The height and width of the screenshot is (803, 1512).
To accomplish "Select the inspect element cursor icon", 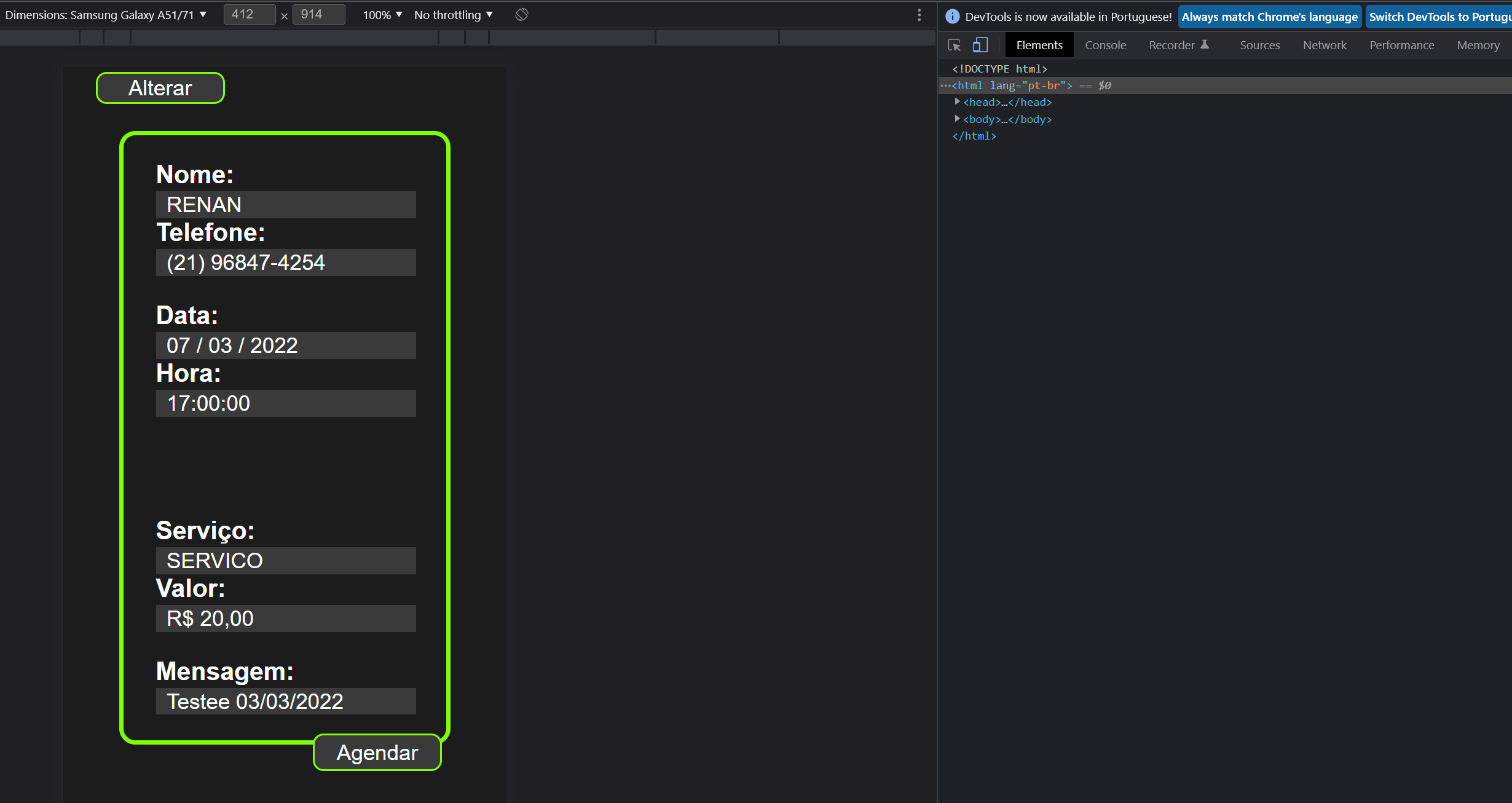I will click(954, 45).
